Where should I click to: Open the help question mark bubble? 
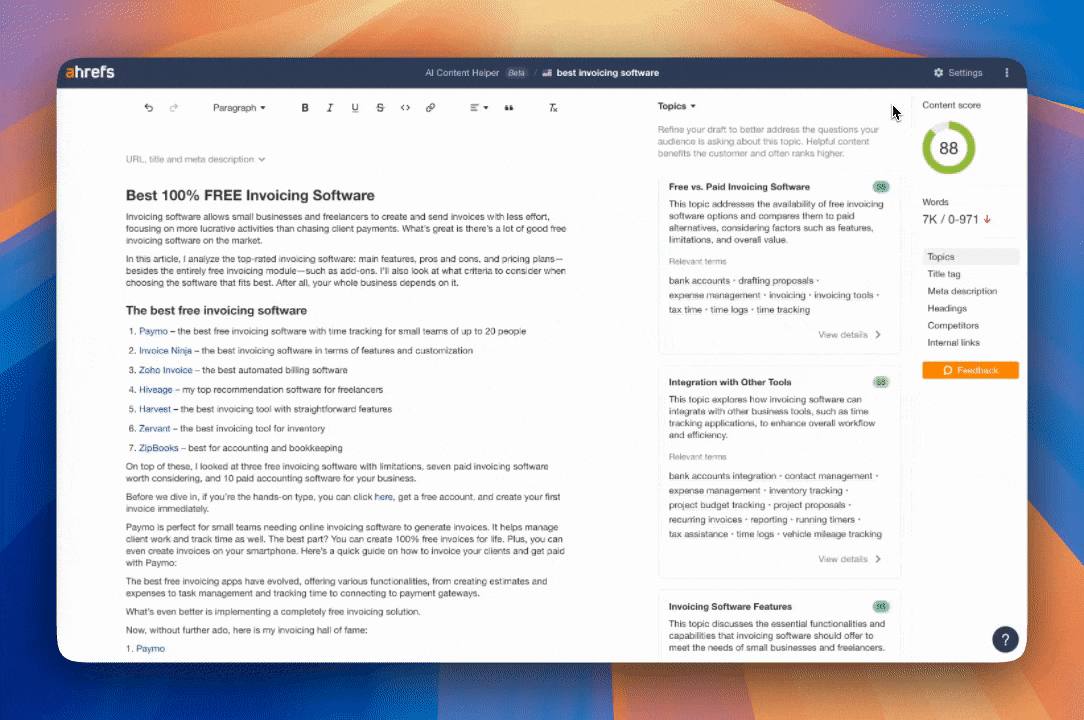point(1005,639)
